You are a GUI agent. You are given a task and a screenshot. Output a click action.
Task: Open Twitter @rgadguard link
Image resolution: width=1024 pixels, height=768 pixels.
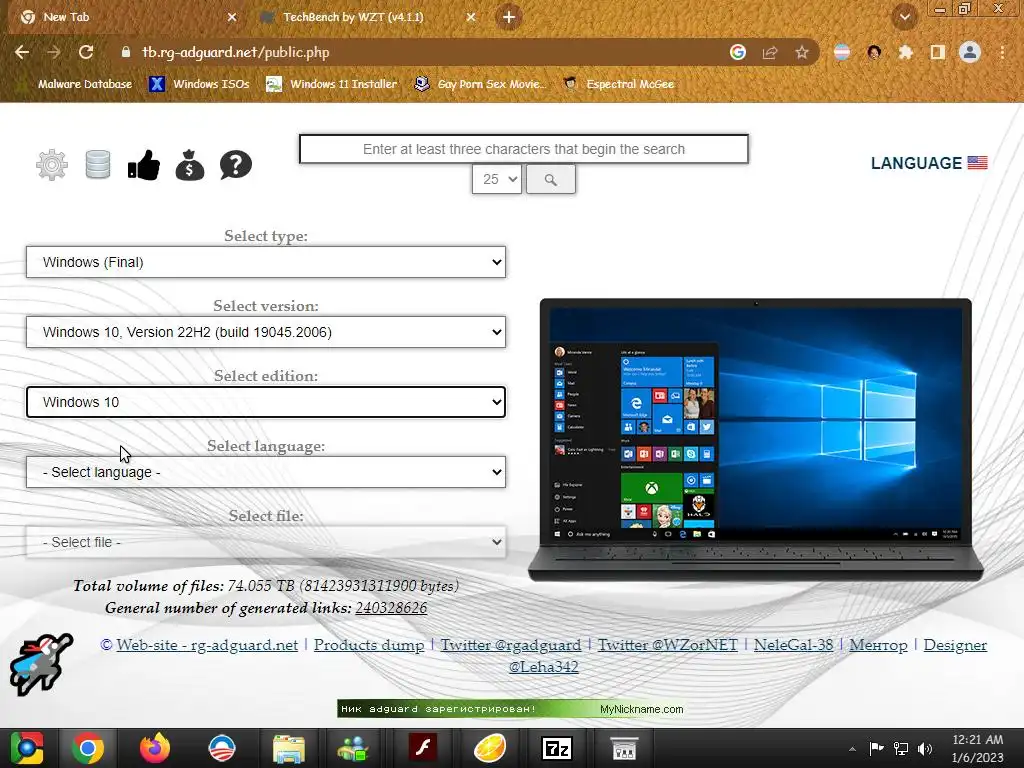pyautogui.click(x=511, y=645)
